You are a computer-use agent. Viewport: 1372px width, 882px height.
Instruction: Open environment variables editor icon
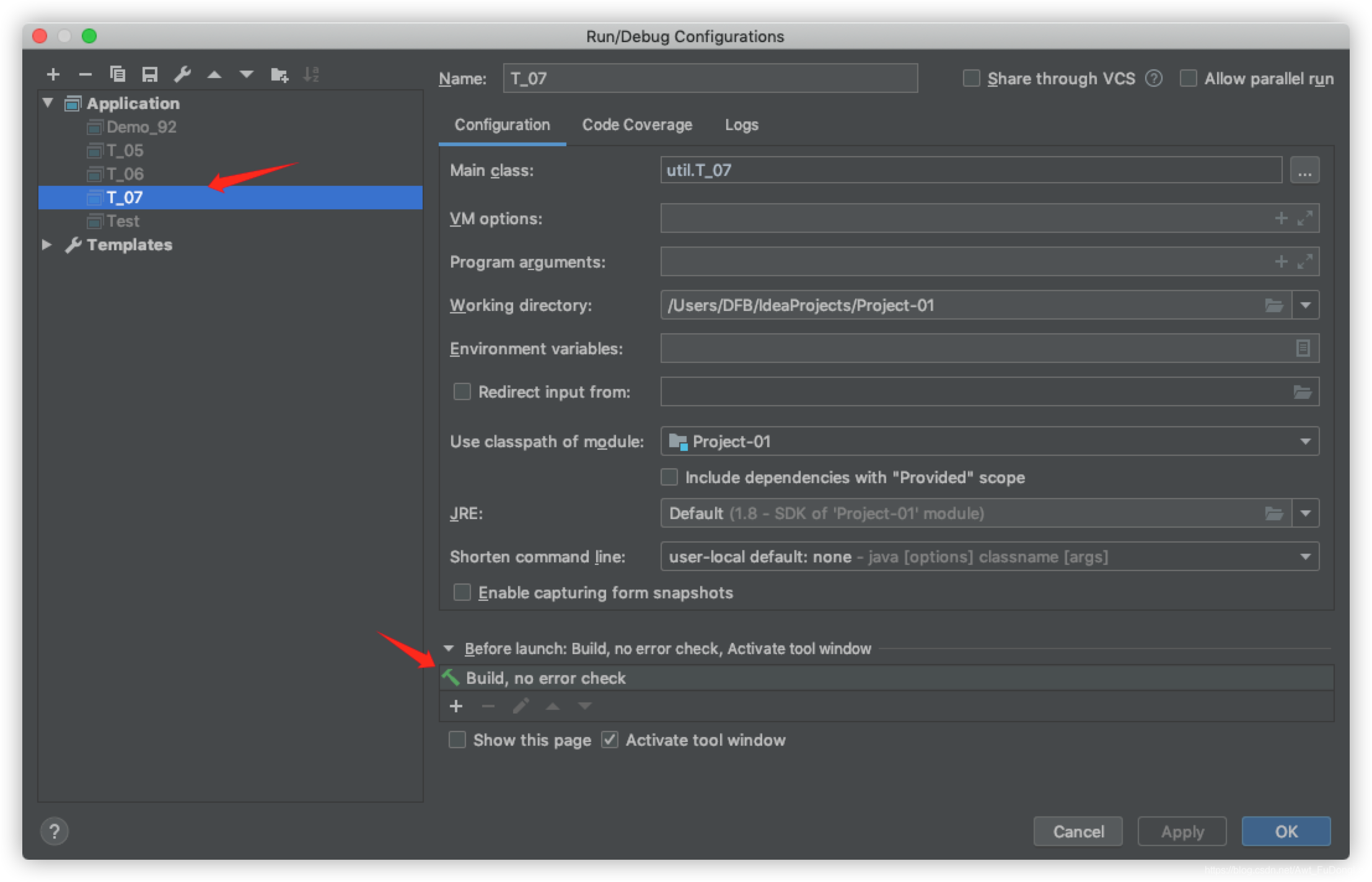pos(1303,349)
